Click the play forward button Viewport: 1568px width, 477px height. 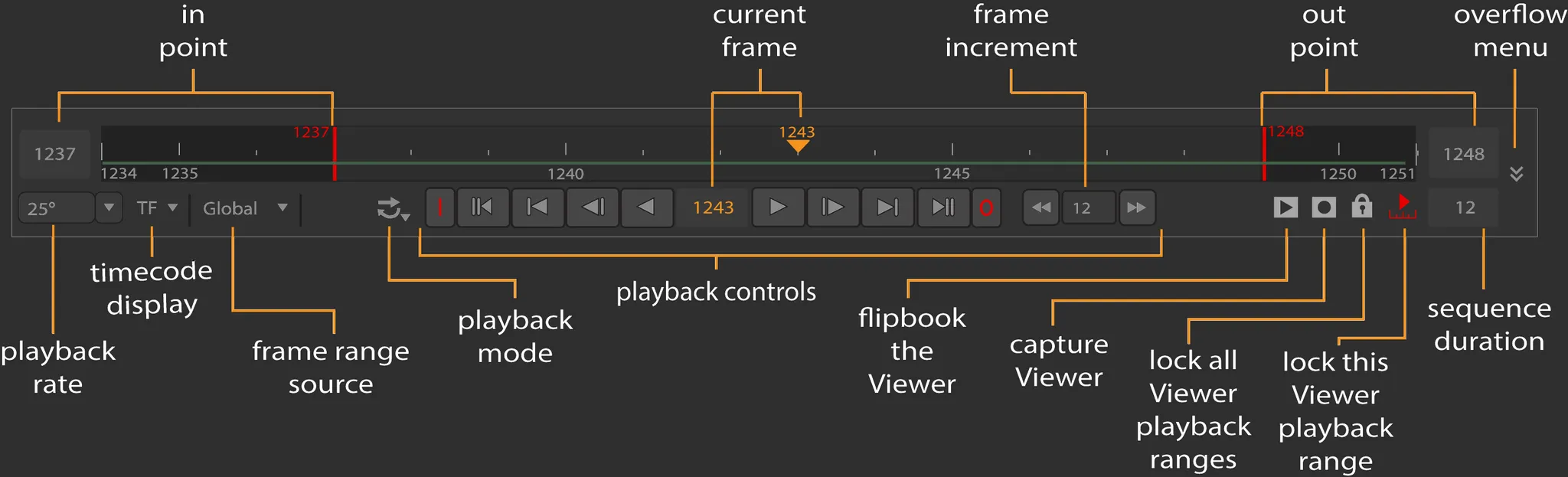778,207
